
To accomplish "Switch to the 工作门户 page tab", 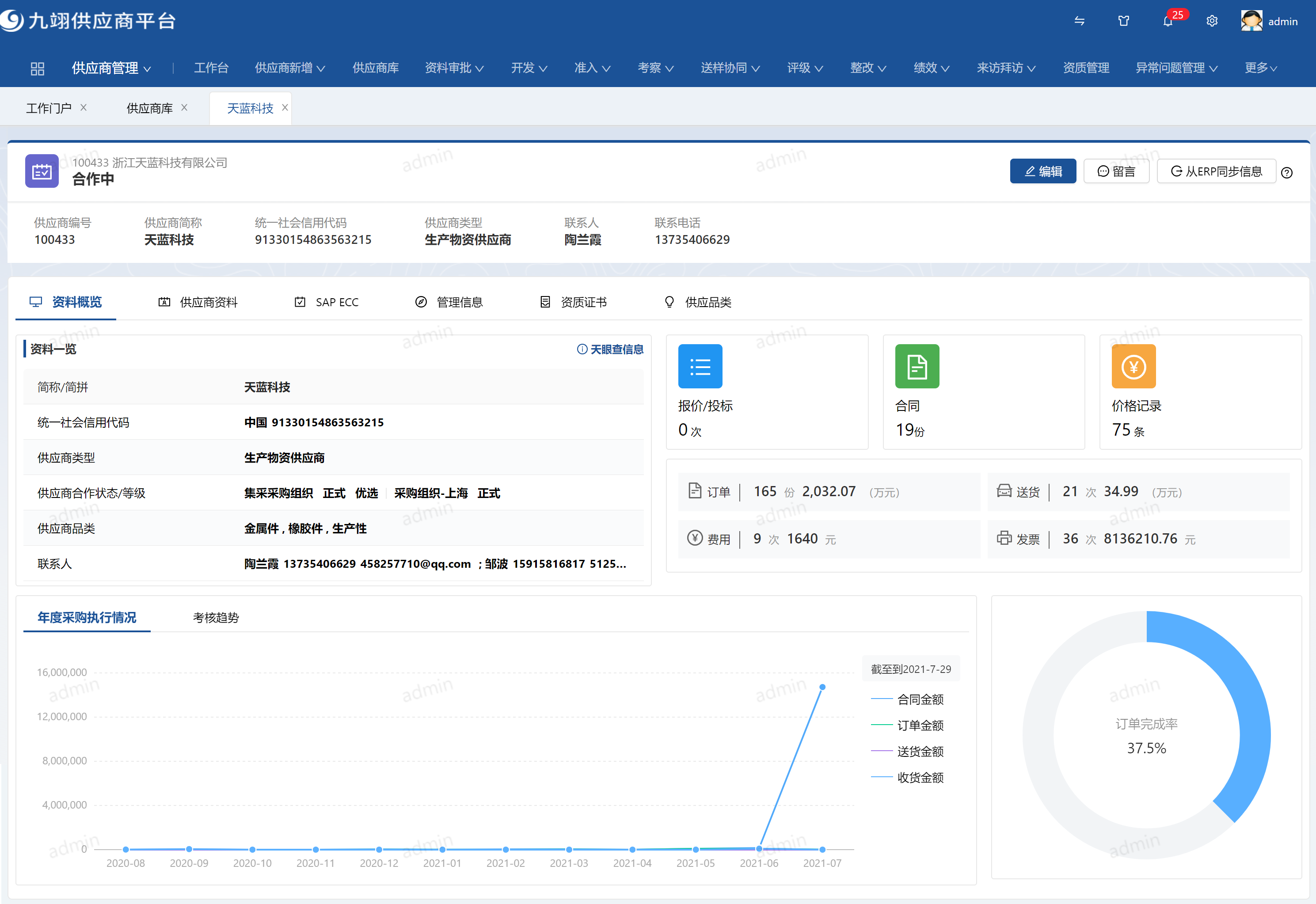I will coord(49,108).
